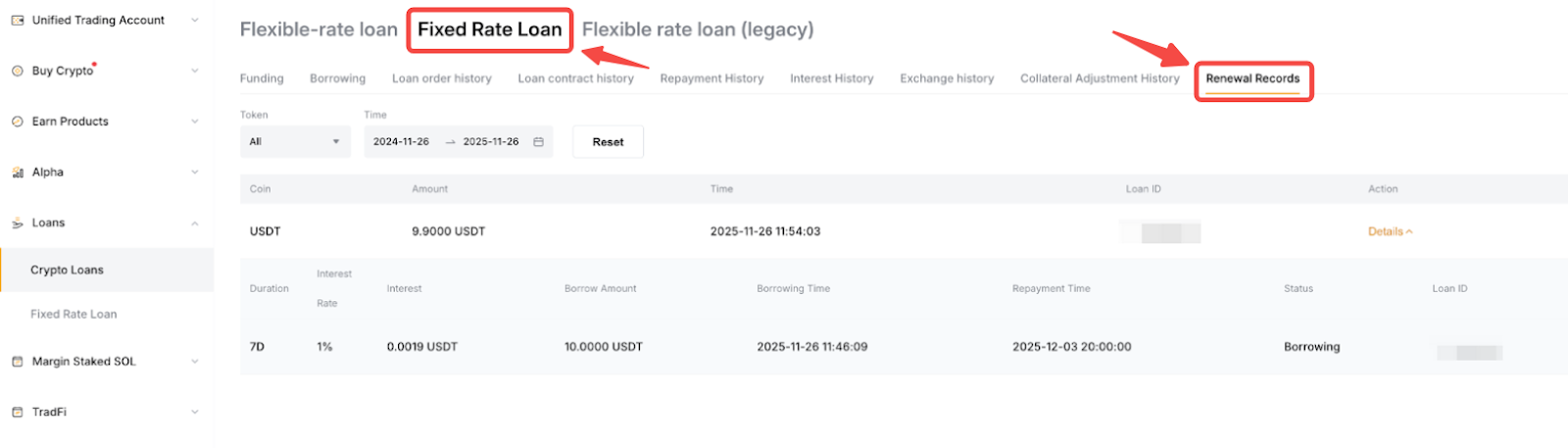
Task: Click the Unified Trading Account sidebar icon
Action: tap(18, 21)
